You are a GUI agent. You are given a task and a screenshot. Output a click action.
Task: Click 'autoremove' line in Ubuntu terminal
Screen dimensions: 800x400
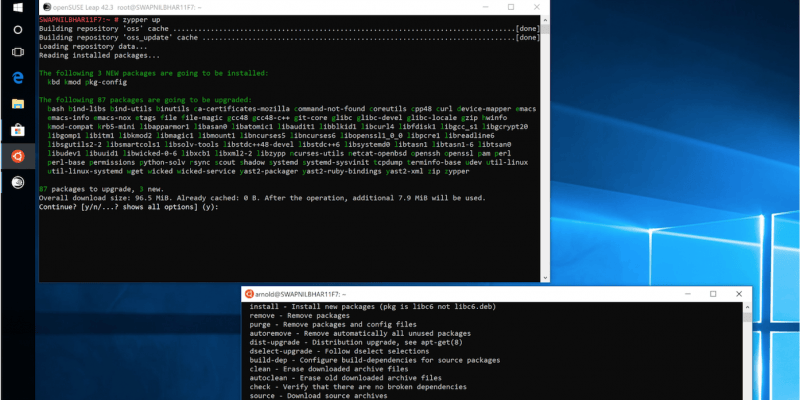(x=360, y=333)
